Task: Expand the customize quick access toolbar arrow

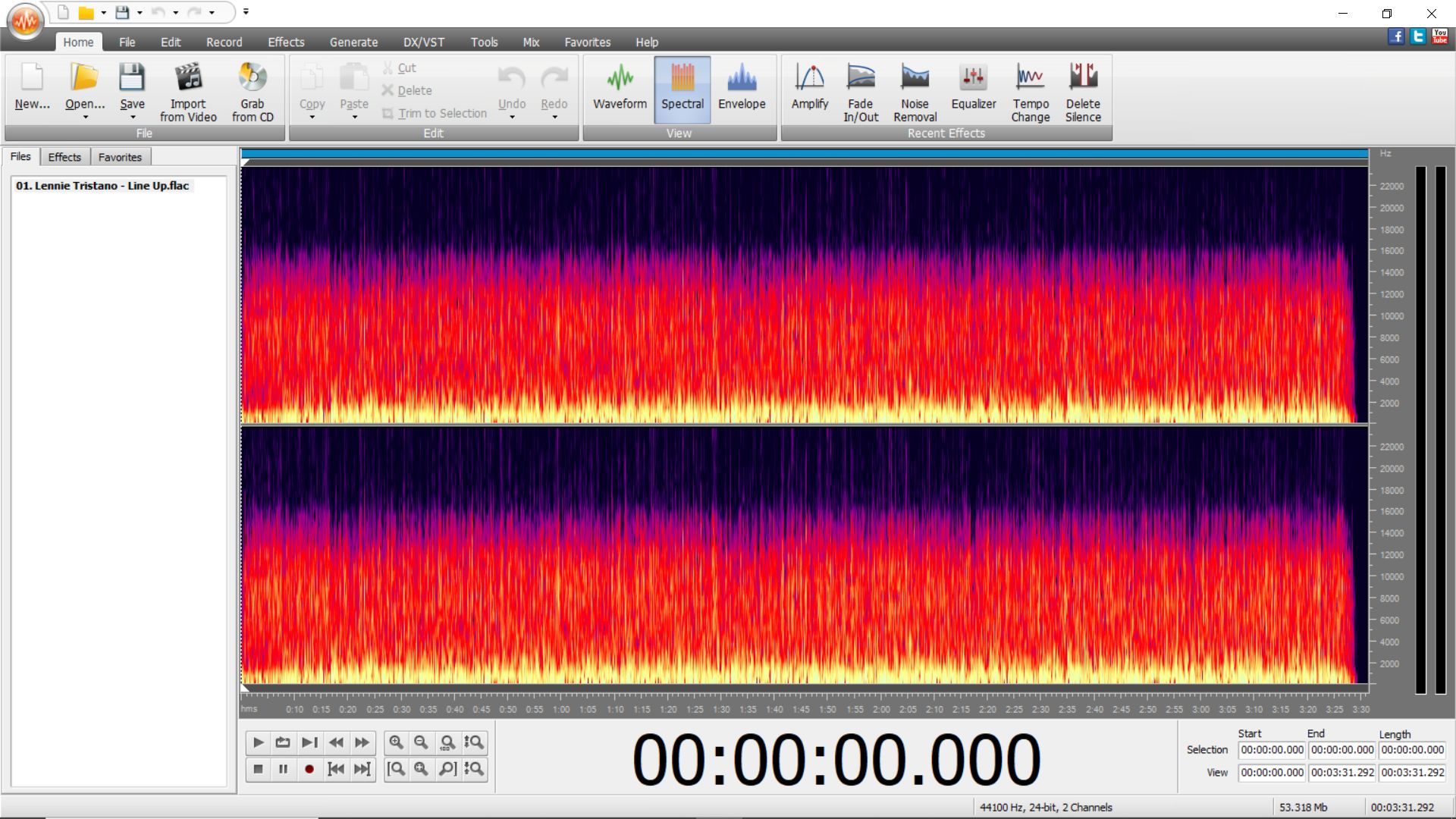Action: pos(246,11)
